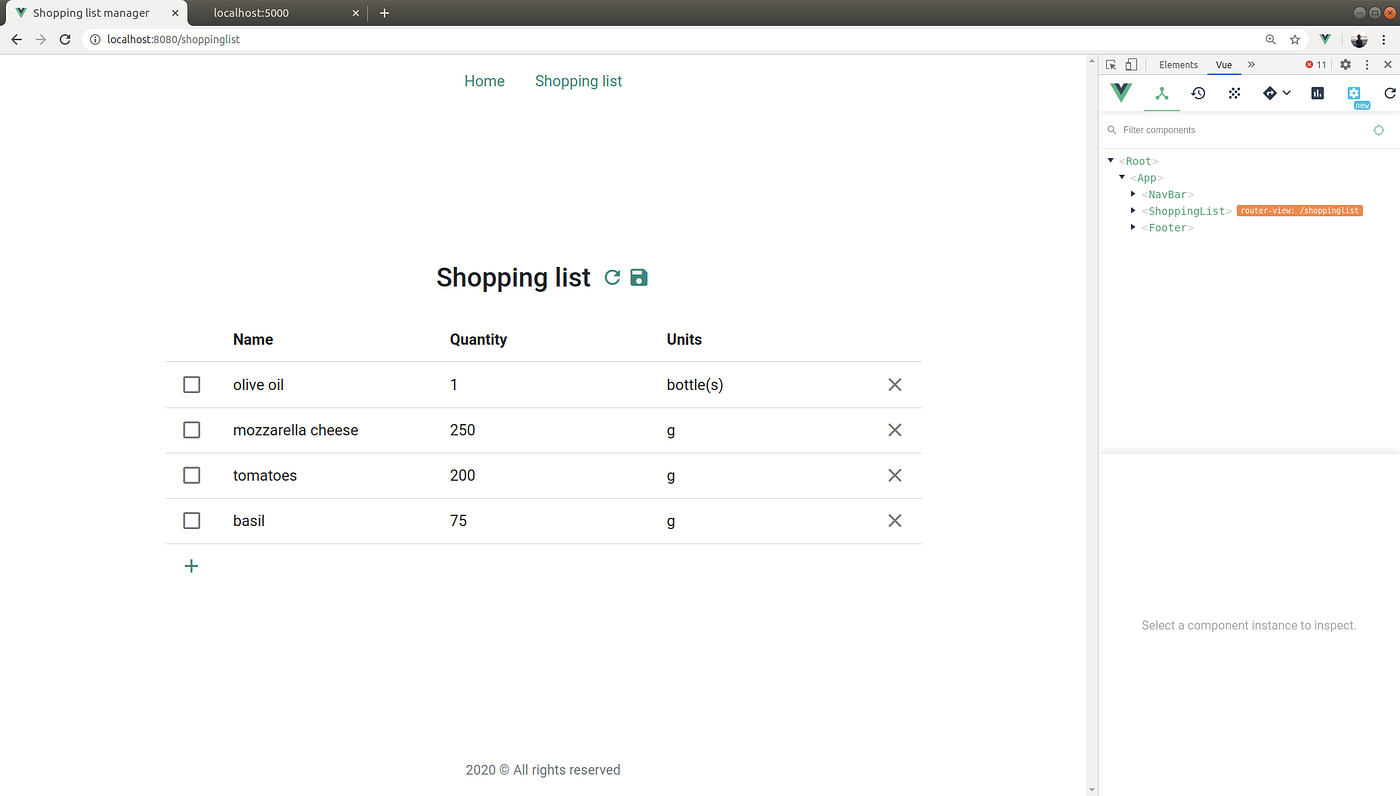Add a new item with plus icon
The width and height of the screenshot is (1400, 796).
[x=192, y=566]
